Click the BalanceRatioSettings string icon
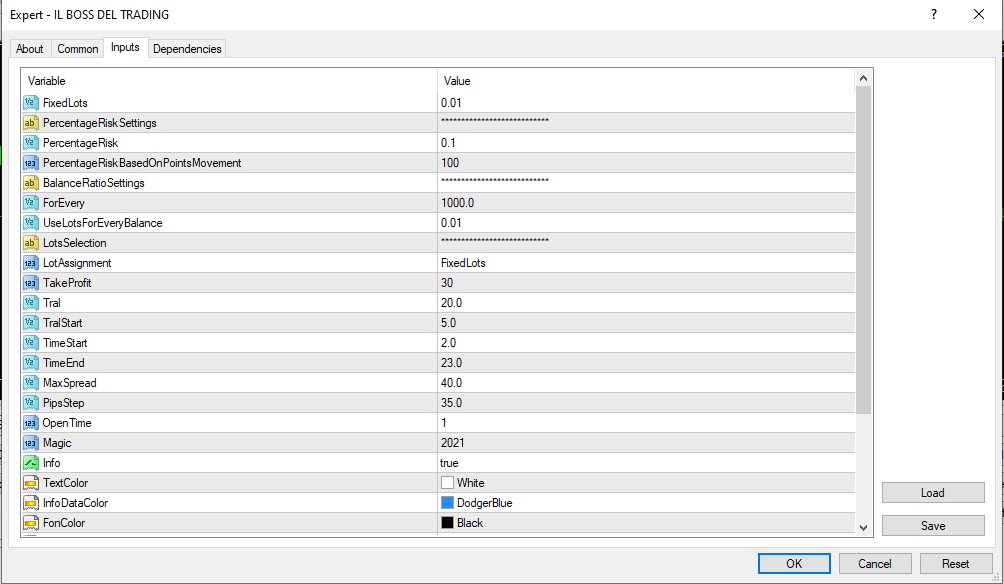The width and height of the screenshot is (1004, 584). (30, 183)
